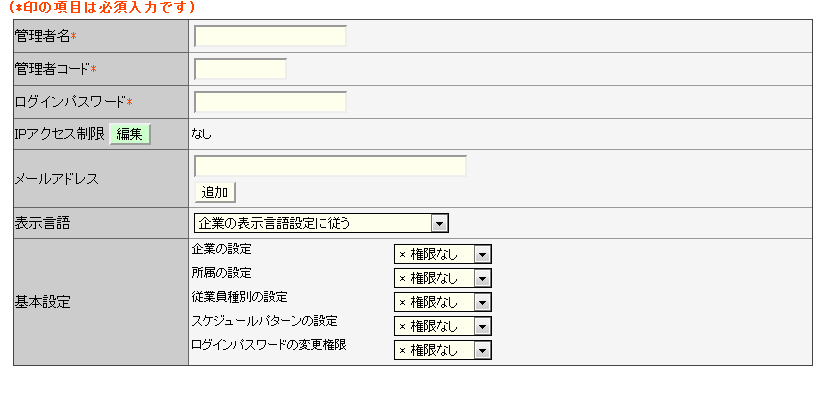This screenshot has height=401, width=823.
Task: Click the arrow on the スケジュールパターンの設定 dropdown
Action: [482, 327]
